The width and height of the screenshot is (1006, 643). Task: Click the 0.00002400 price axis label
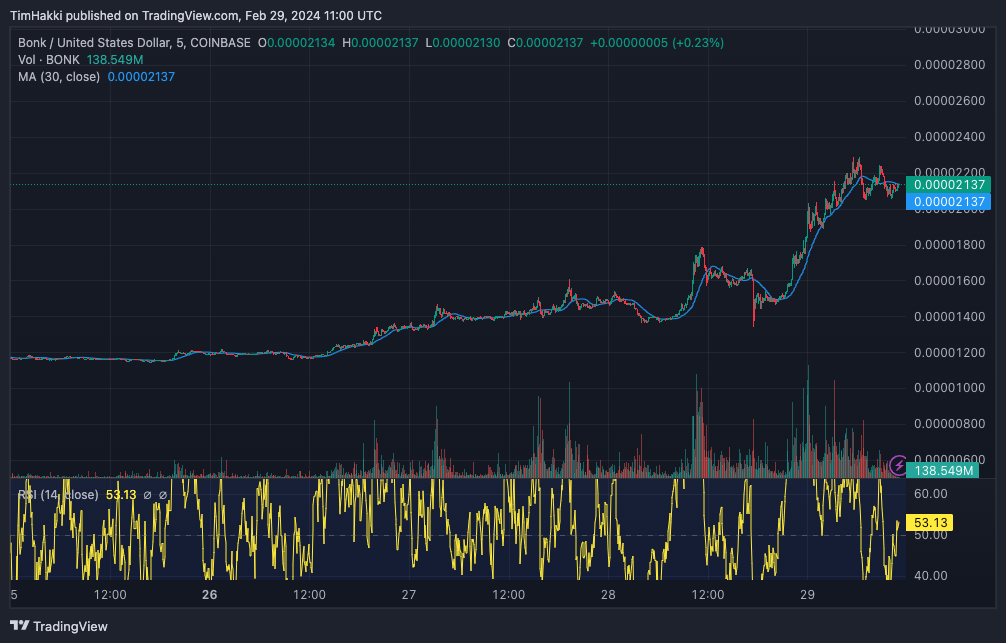click(950, 137)
